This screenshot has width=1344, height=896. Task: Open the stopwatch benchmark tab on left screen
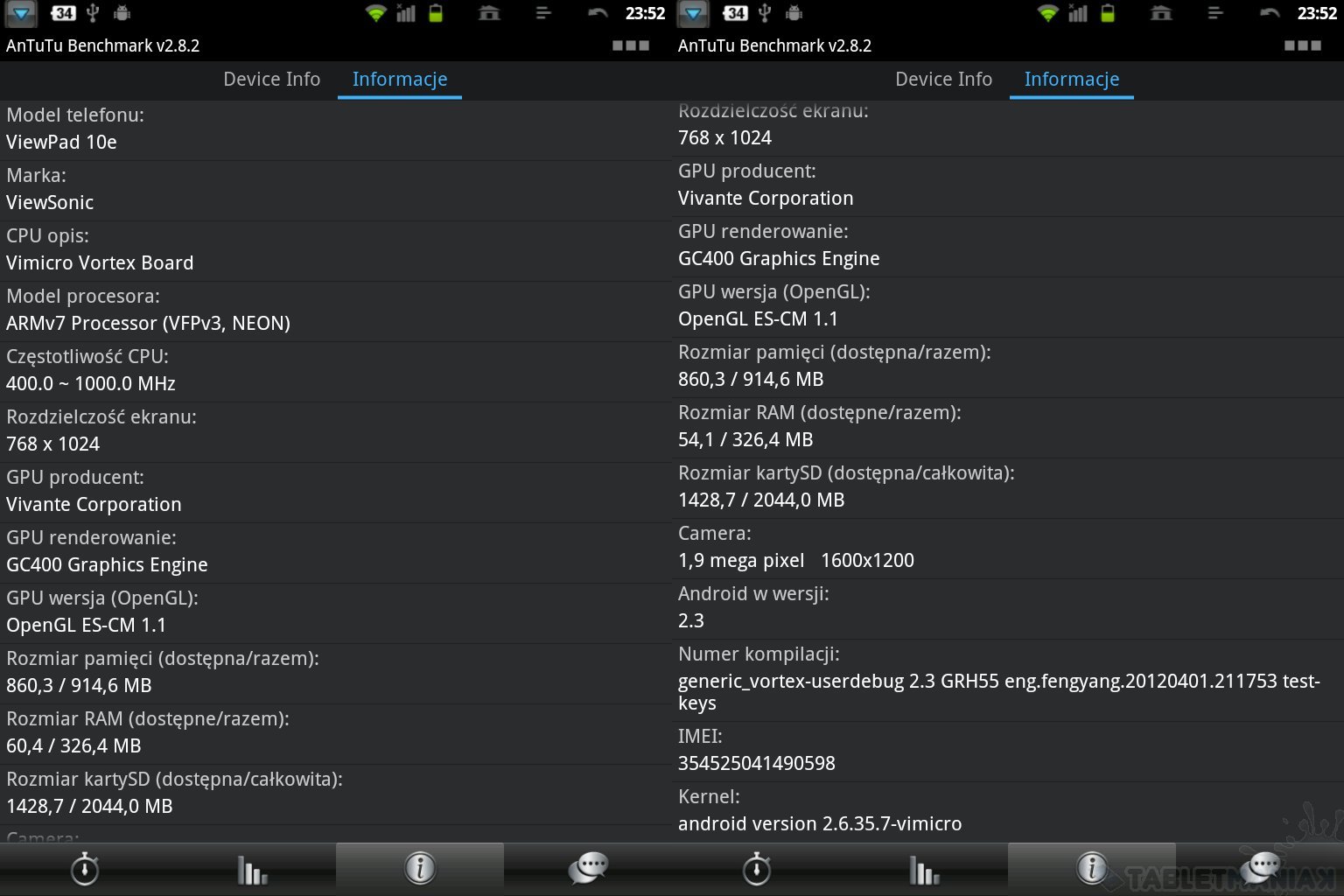point(84,869)
